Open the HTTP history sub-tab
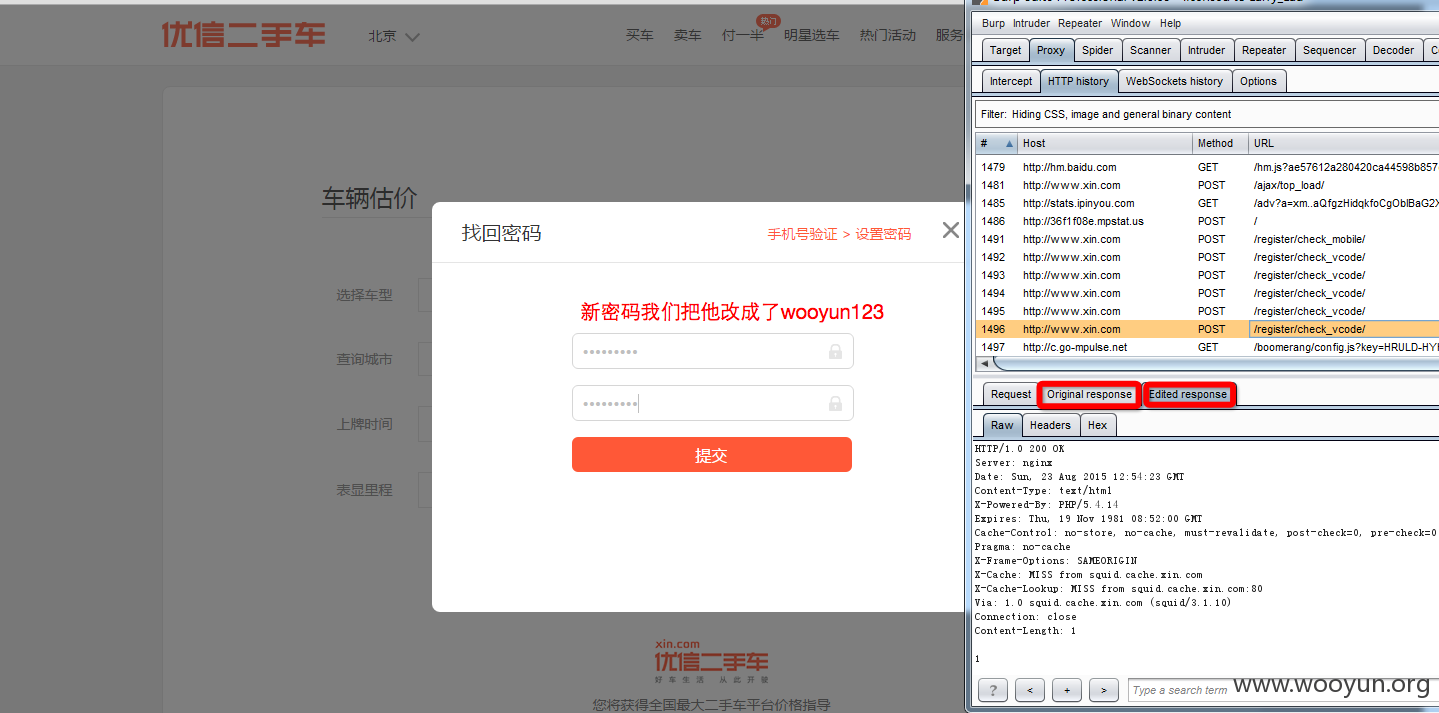Image resolution: width=1439 pixels, height=713 pixels. pyautogui.click(x=1078, y=81)
